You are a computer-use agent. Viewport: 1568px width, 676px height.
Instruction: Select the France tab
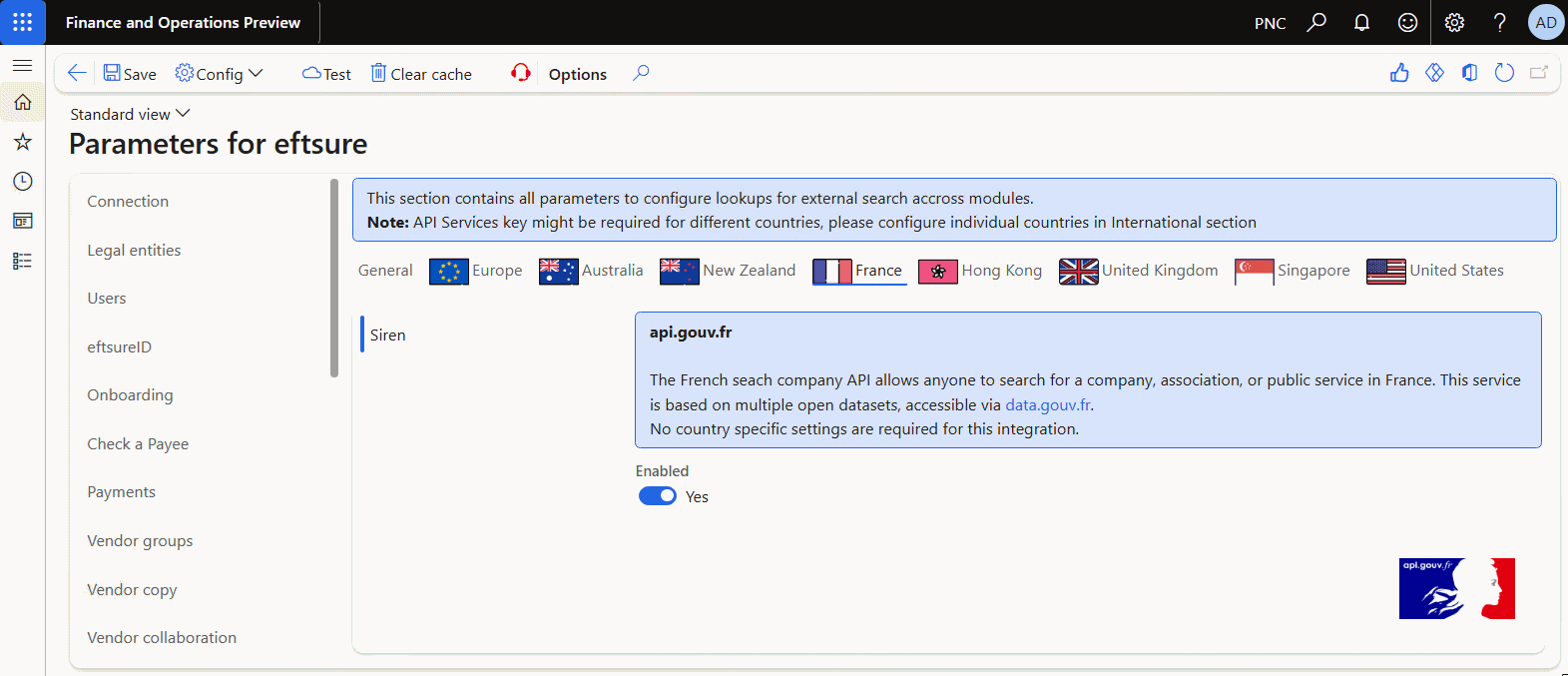point(858,271)
